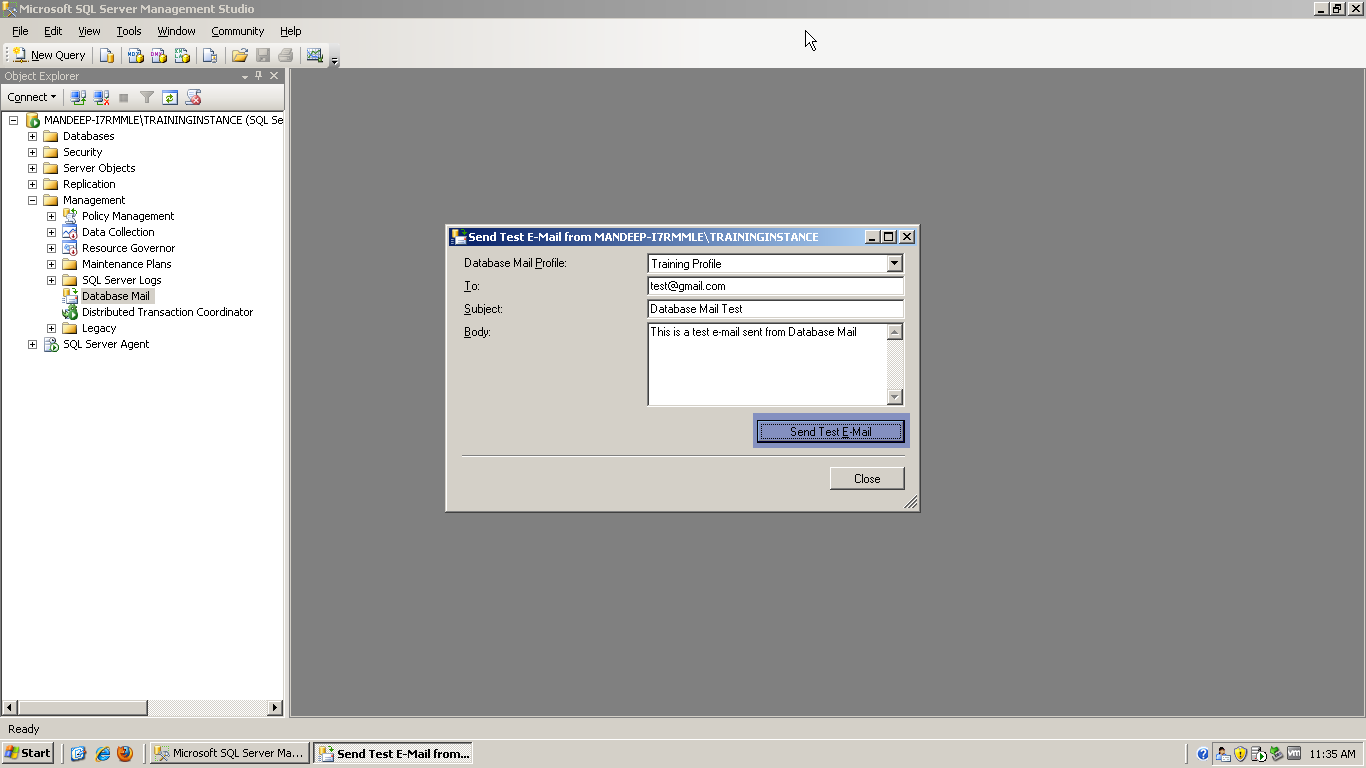
Task: Open a Database Engine Query from toolbar
Action: pyautogui.click(x=107, y=55)
